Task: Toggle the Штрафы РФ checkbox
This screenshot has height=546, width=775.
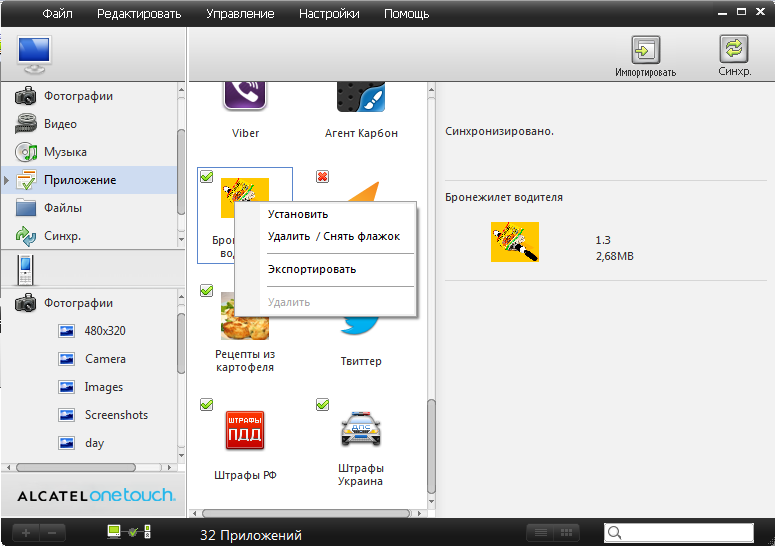Action: point(206,405)
